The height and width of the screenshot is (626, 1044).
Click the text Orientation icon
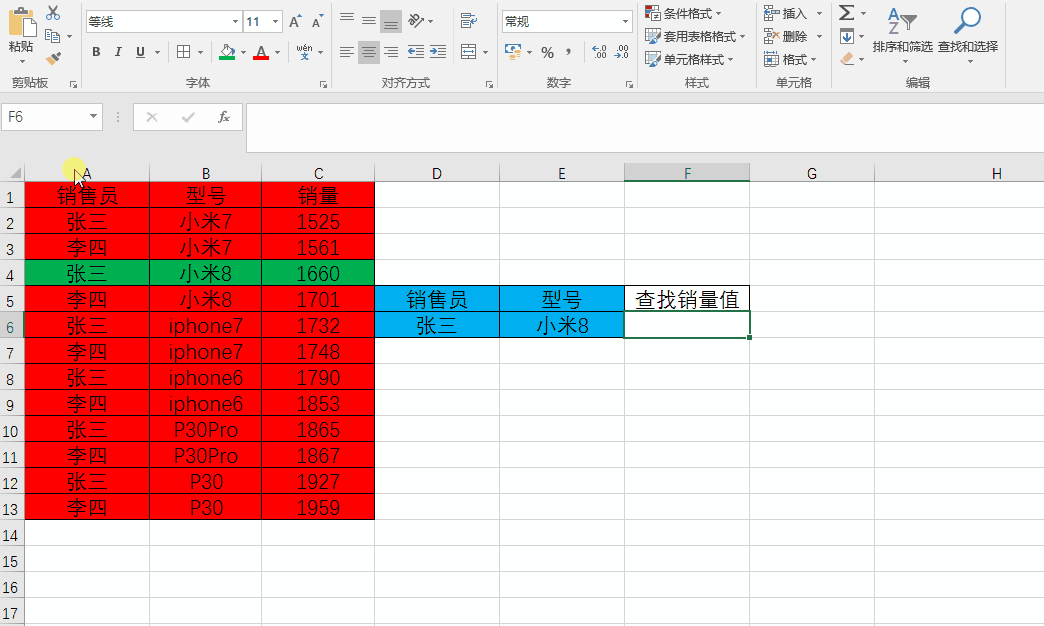coord(416,21)
